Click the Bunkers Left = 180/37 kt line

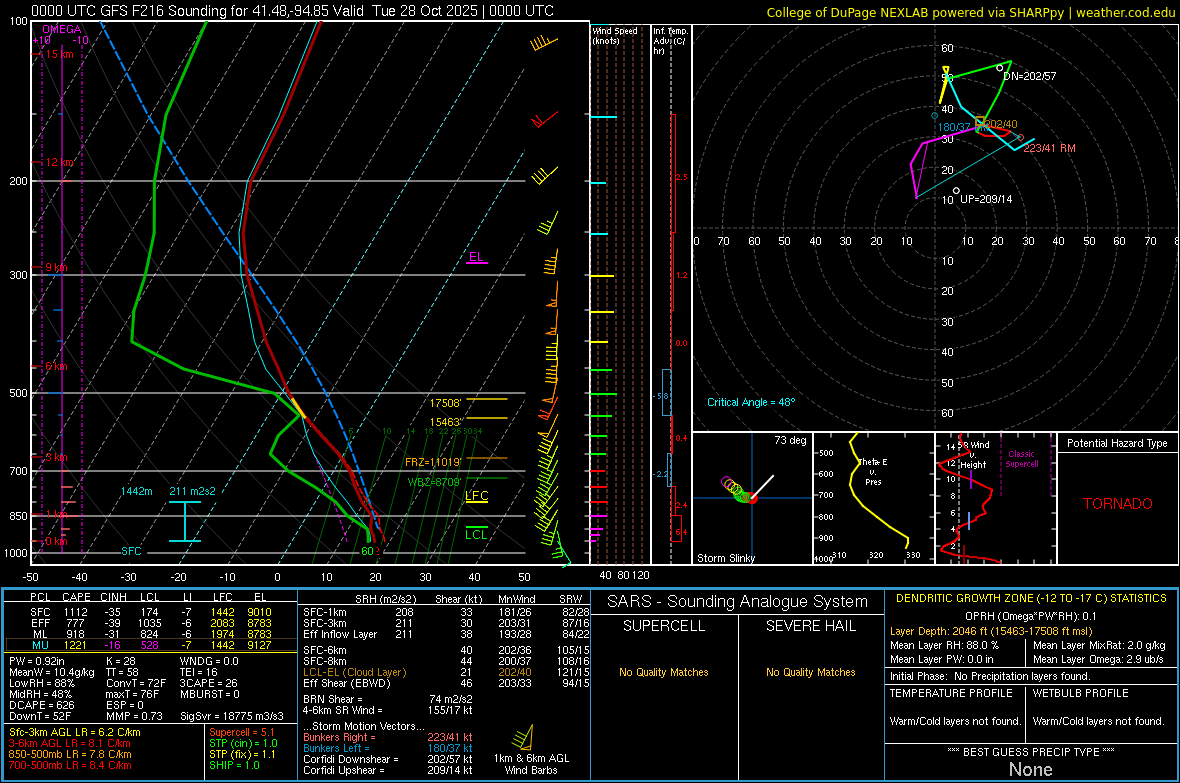(388, 748)
